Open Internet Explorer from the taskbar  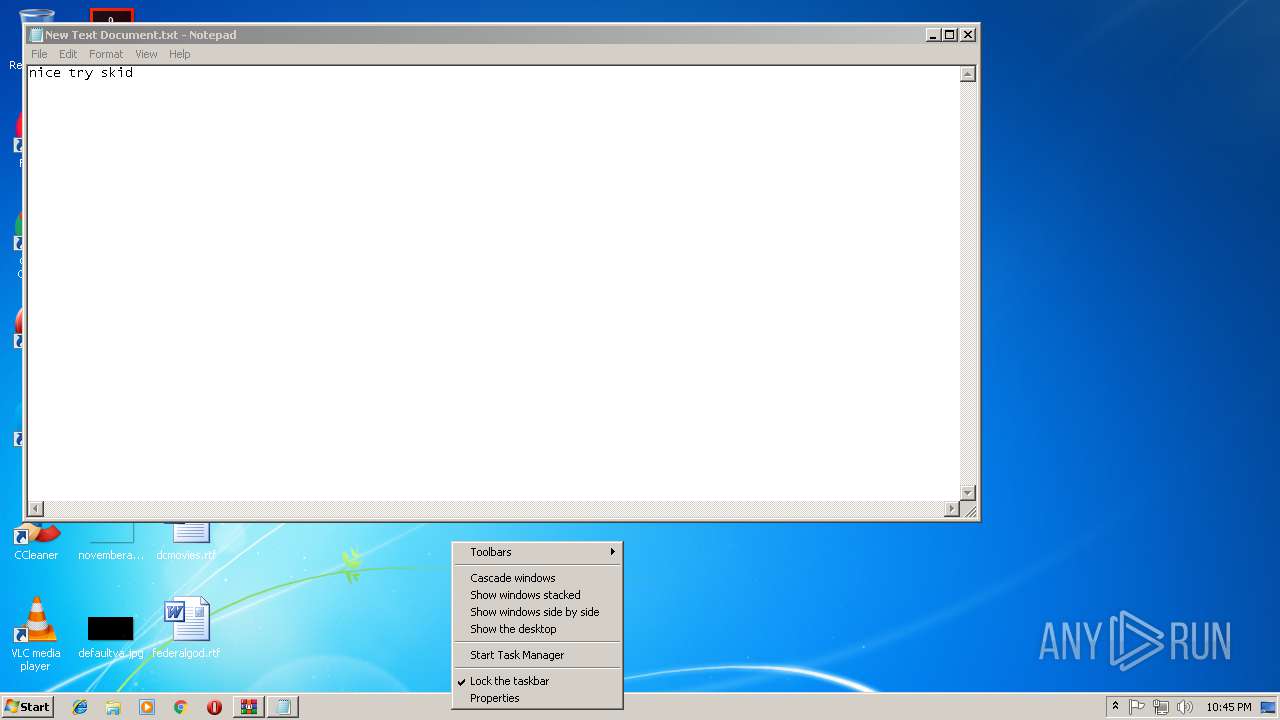tap(80, 707)
